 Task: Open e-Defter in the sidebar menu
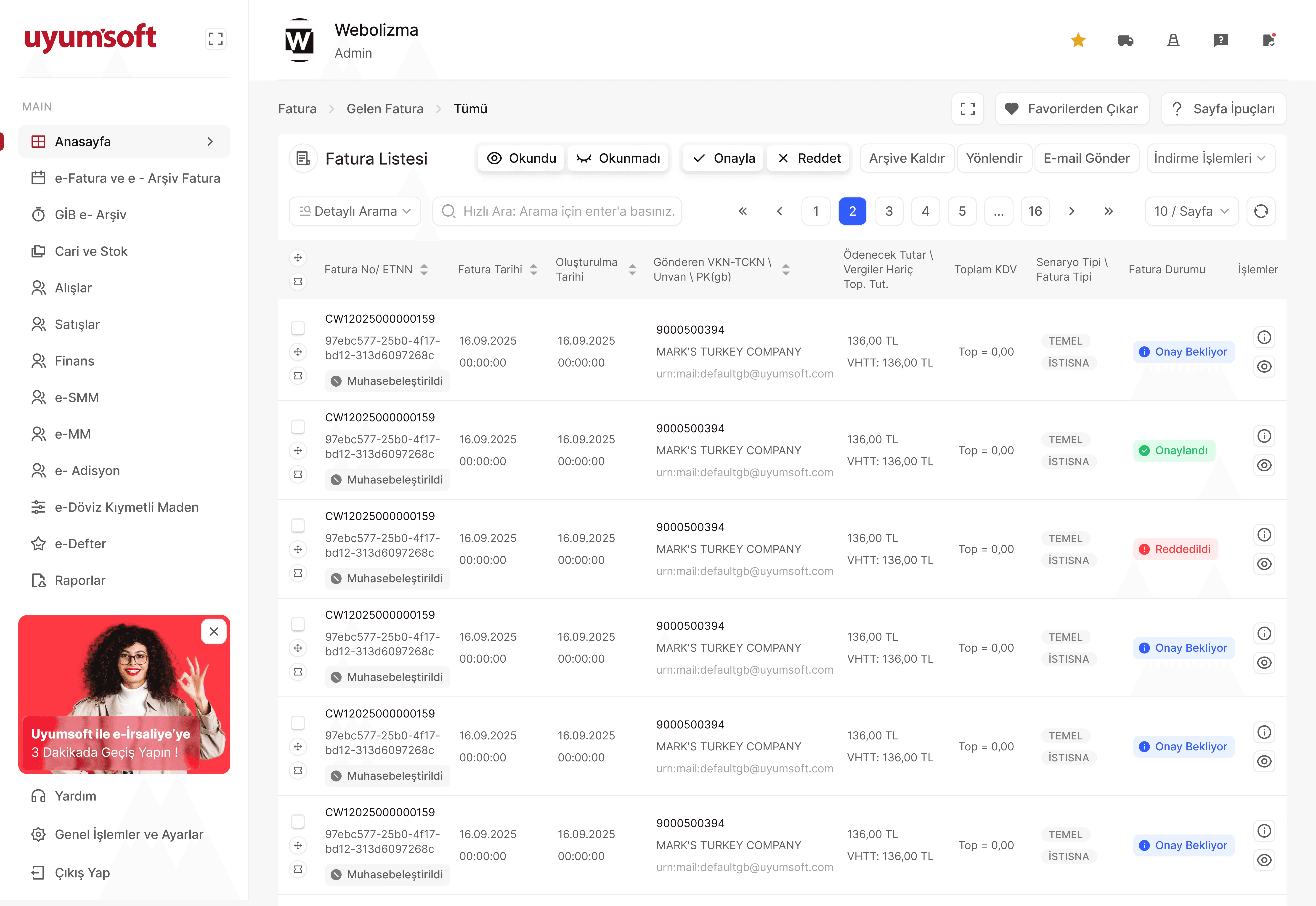[80, 544]
